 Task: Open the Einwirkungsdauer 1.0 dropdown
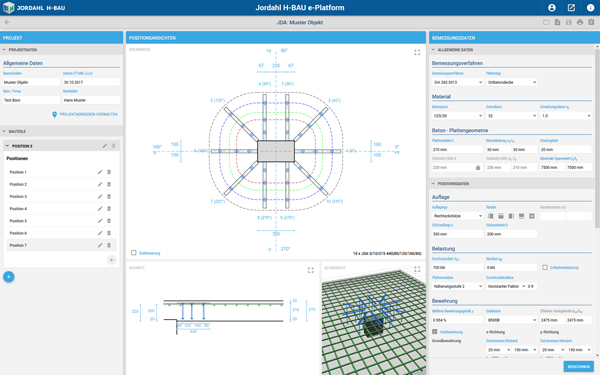pos(566,116)
